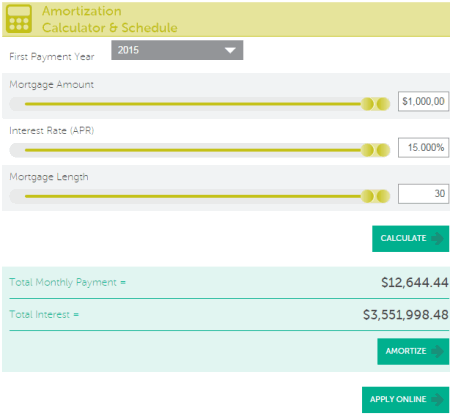The image size is (450, 416).
Task: Click the Mortgage Amount input showing $1,000,00
Action: tap(423, 101)
